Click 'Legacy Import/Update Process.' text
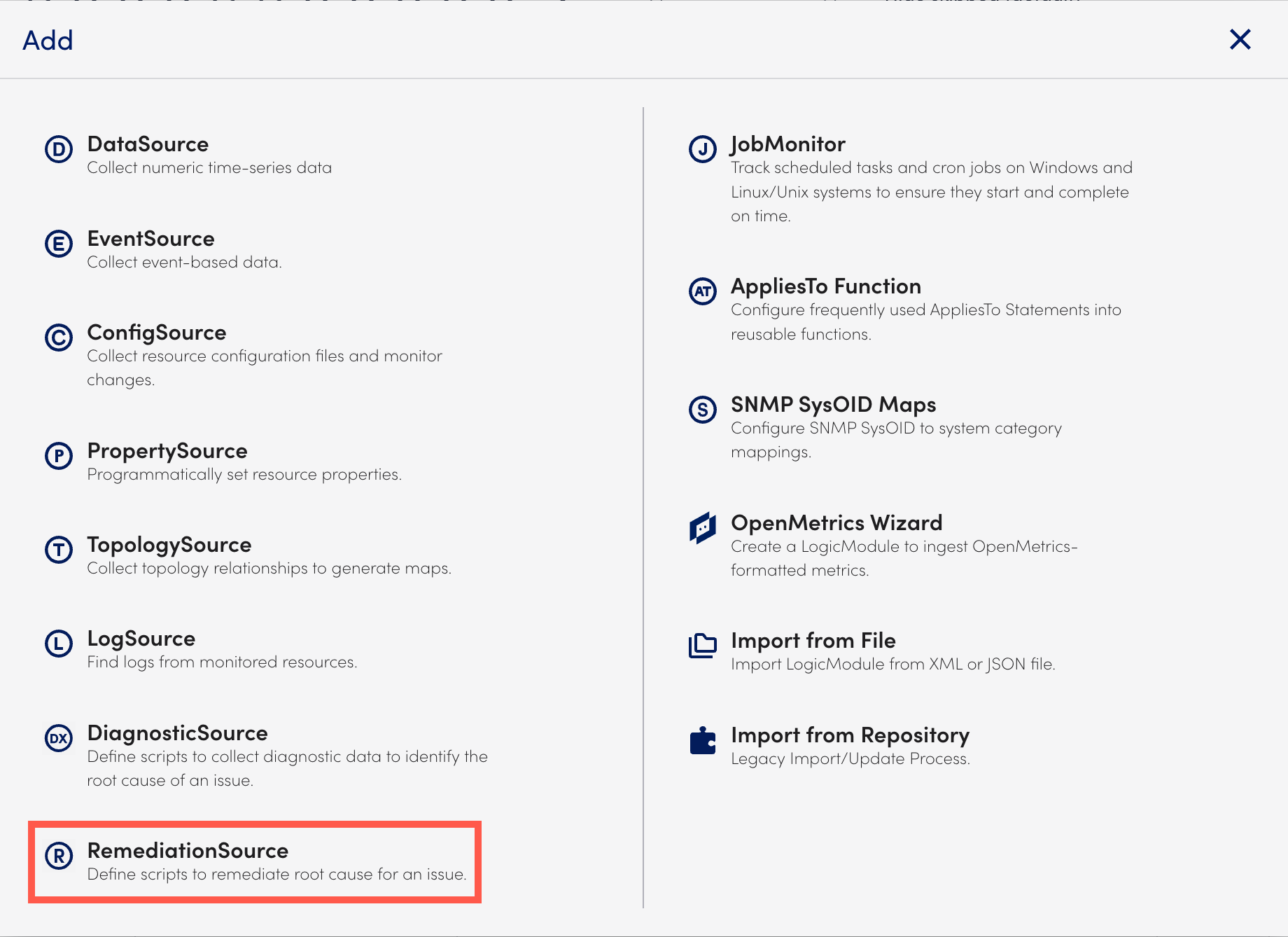The image size is (1288, 937). point(850,759)
